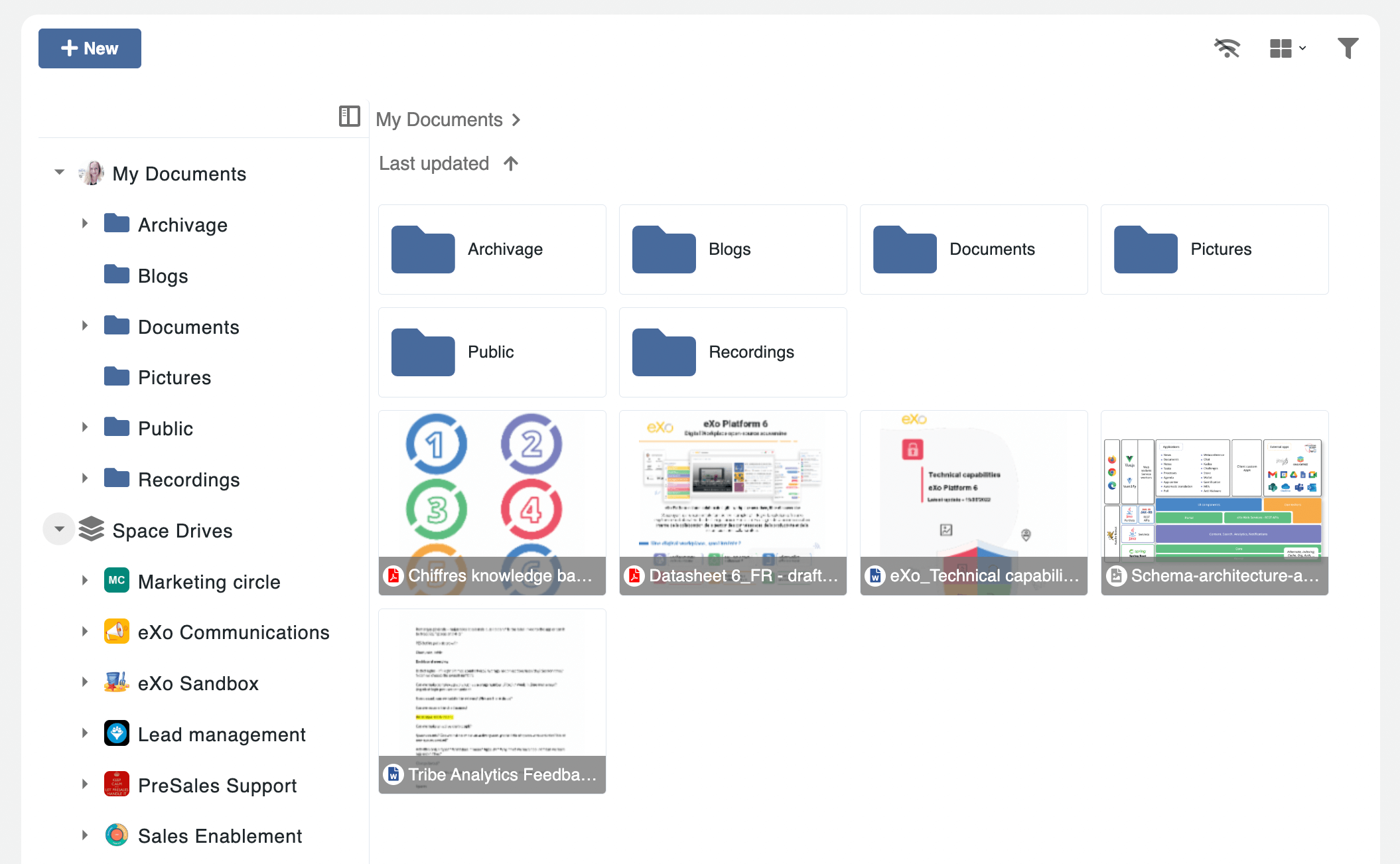Select Pictures in the sidebar tree

[174, 378]
